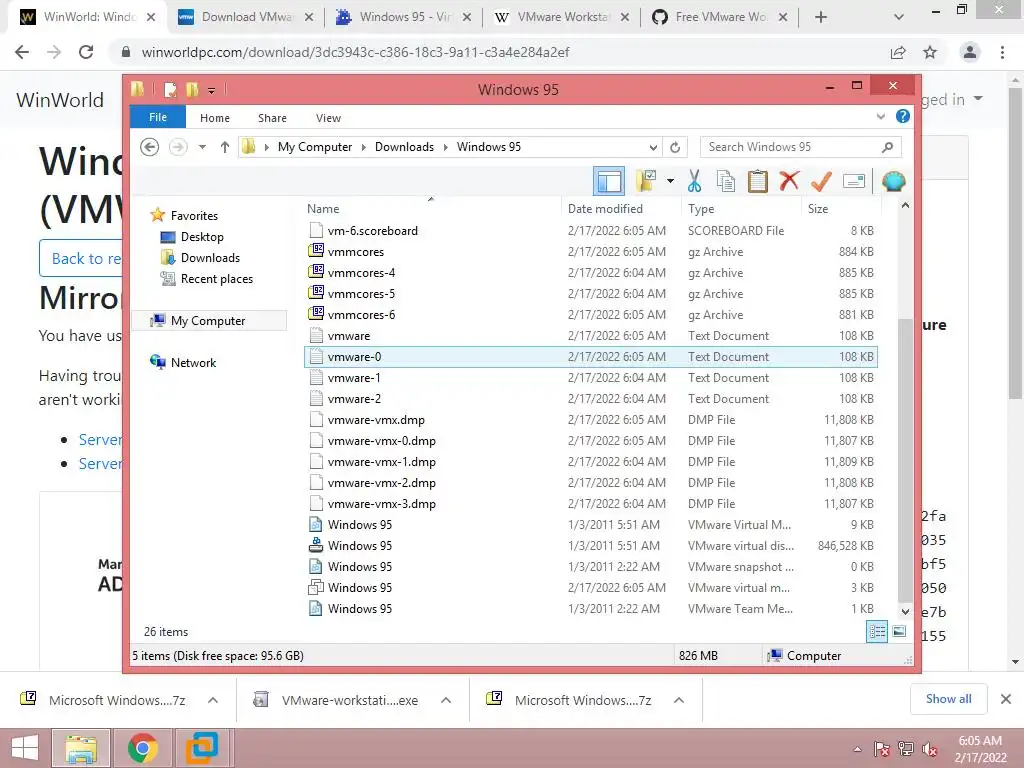Click the Cut scissors icon

(694, 181)
